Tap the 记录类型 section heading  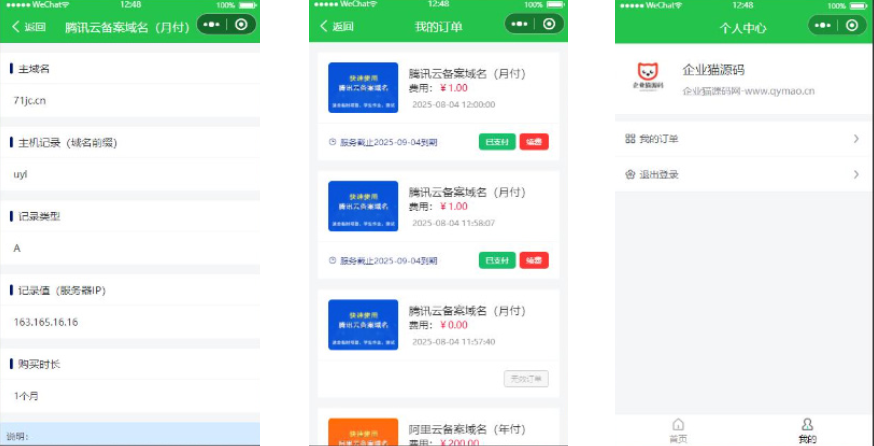coord(39,217)
